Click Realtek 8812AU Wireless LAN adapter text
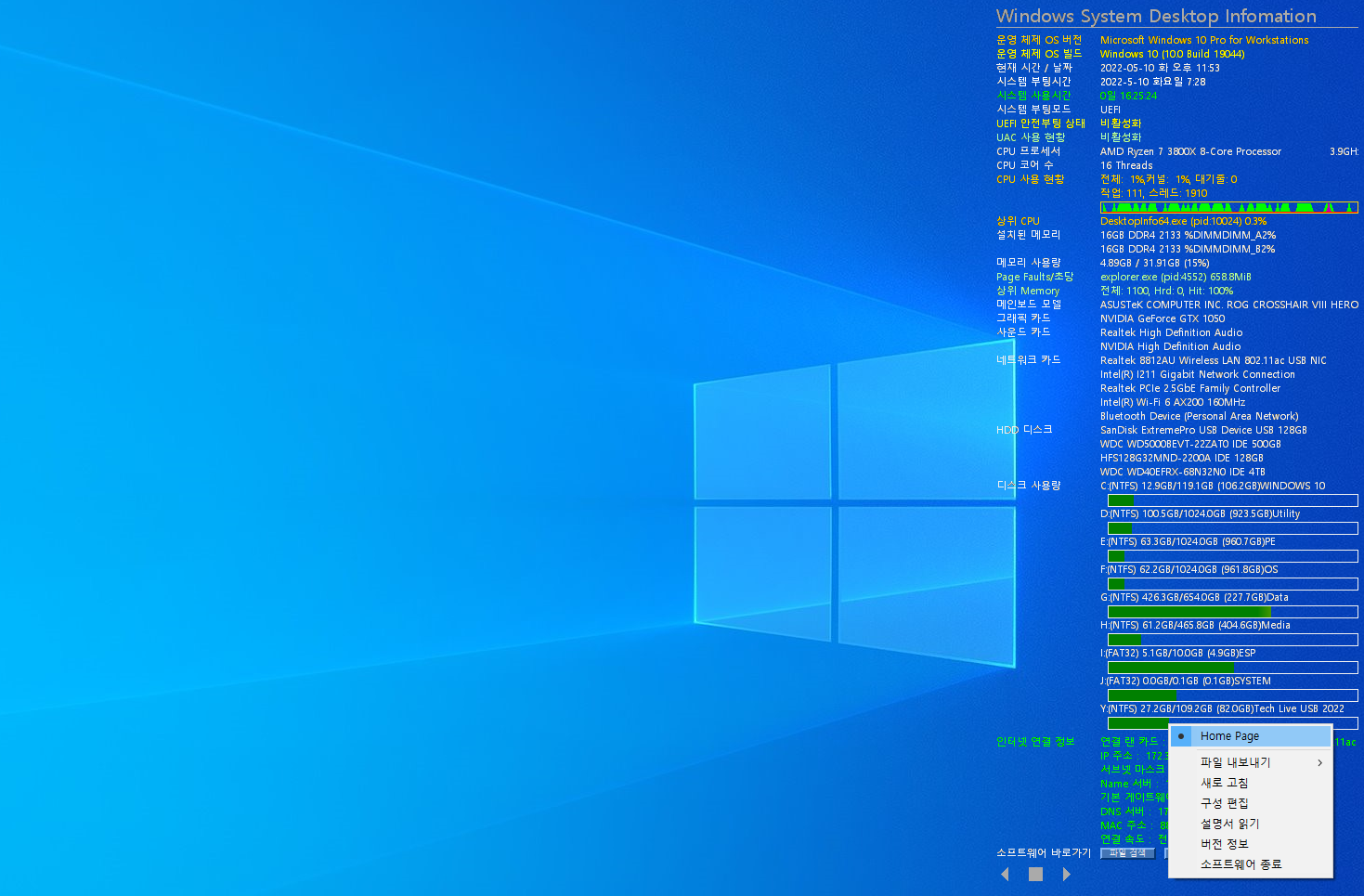This screenshot has width=1364, height=896. (1214, 360)
